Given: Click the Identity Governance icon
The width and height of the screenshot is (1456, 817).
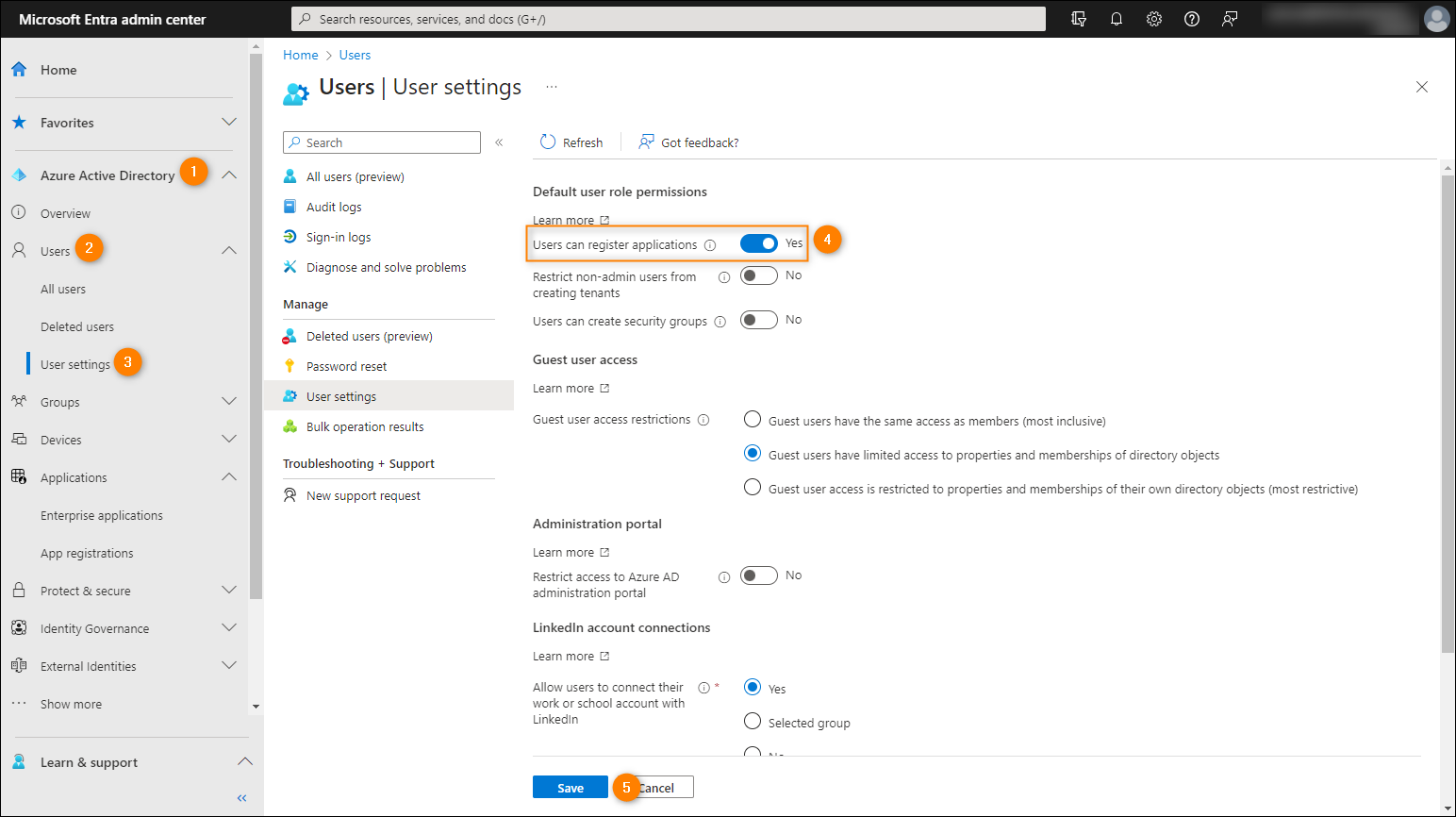Looking at the screenshot, I should pyautogui.click(x=19, y=628).
